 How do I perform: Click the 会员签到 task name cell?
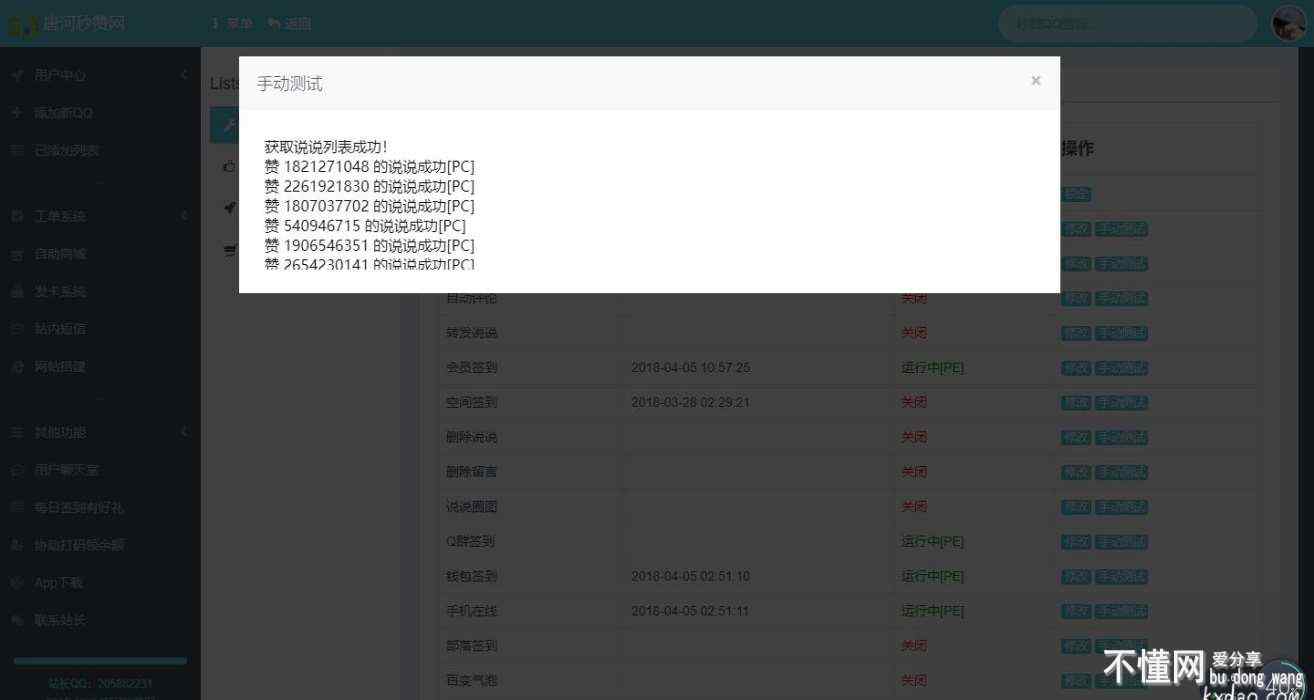(471, 368)
